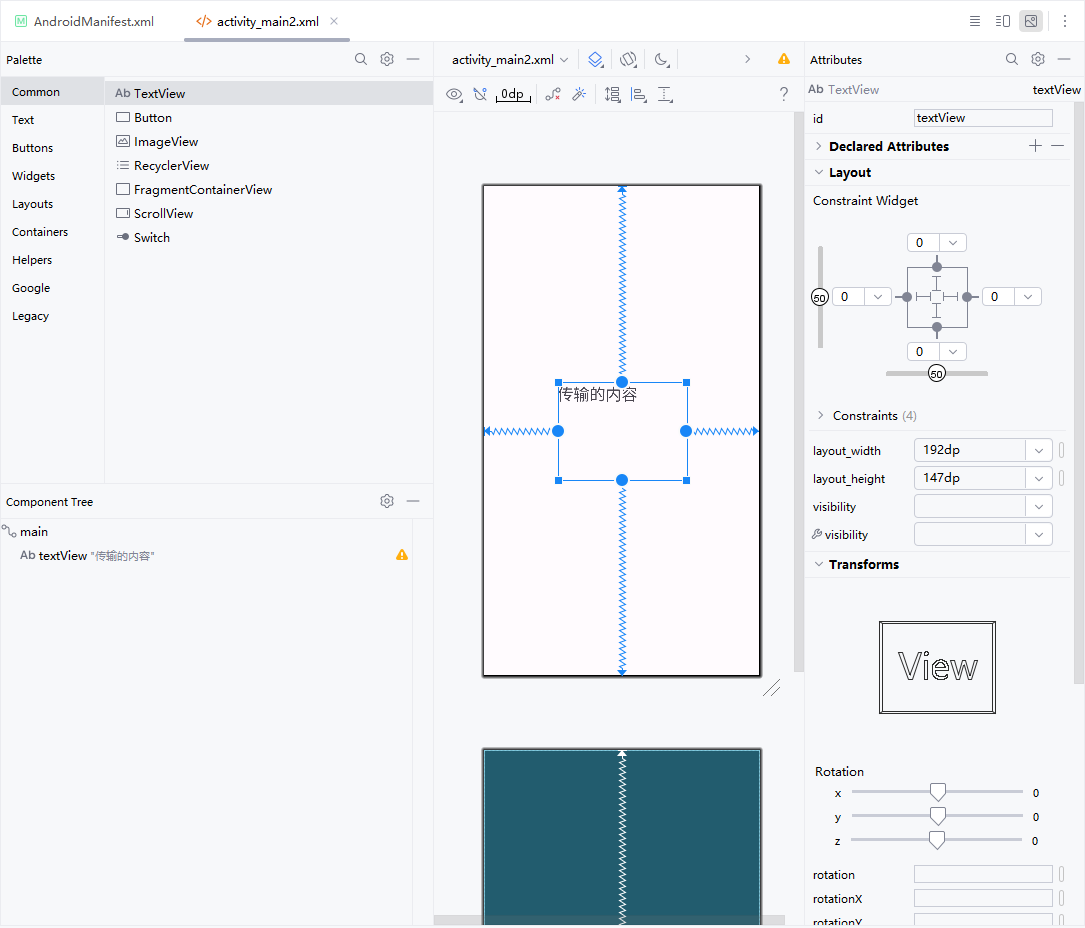The image size is (1085, 928).
Task: Close activity_main2.xml tab
Action: coord(334,21)
